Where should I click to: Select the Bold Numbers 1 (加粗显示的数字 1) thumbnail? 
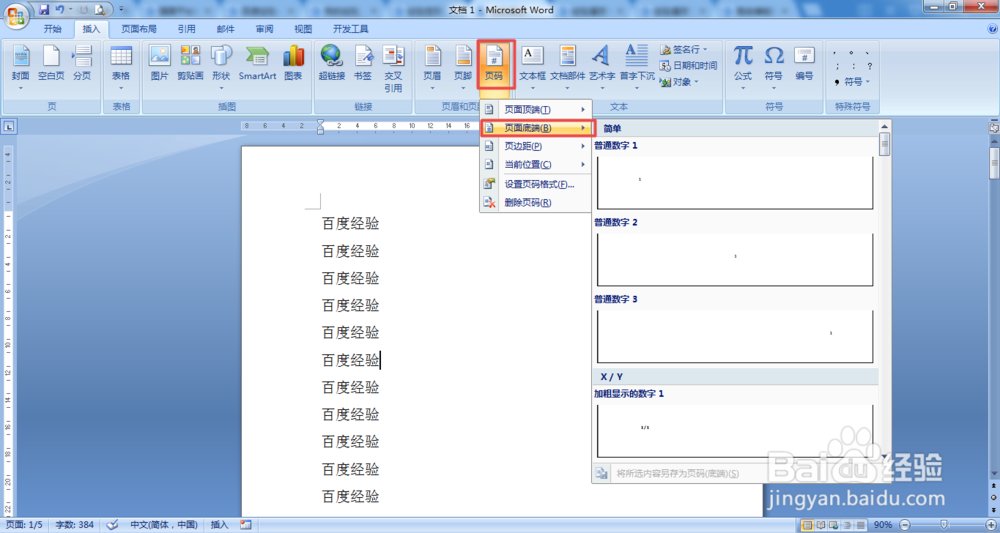(735, 430)
